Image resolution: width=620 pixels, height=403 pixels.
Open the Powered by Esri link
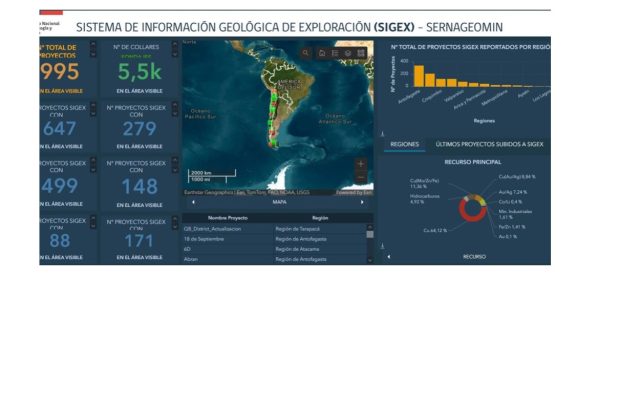[x=354, y=193]
